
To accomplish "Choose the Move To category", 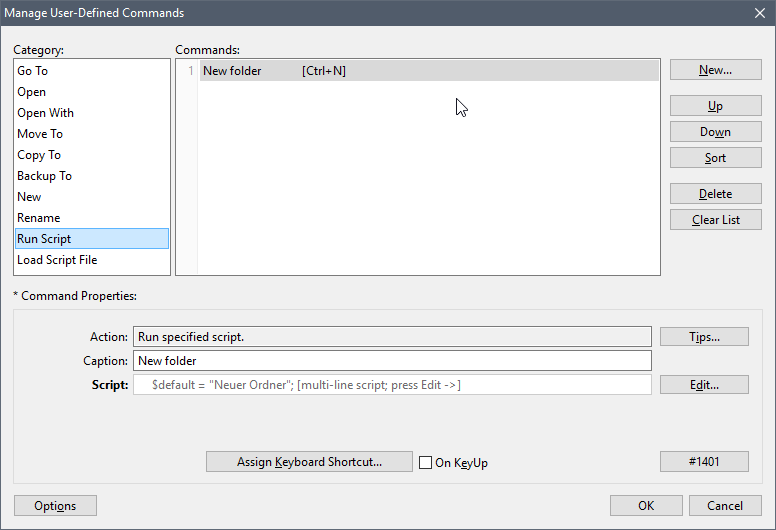I will click(x=40, y=134).
